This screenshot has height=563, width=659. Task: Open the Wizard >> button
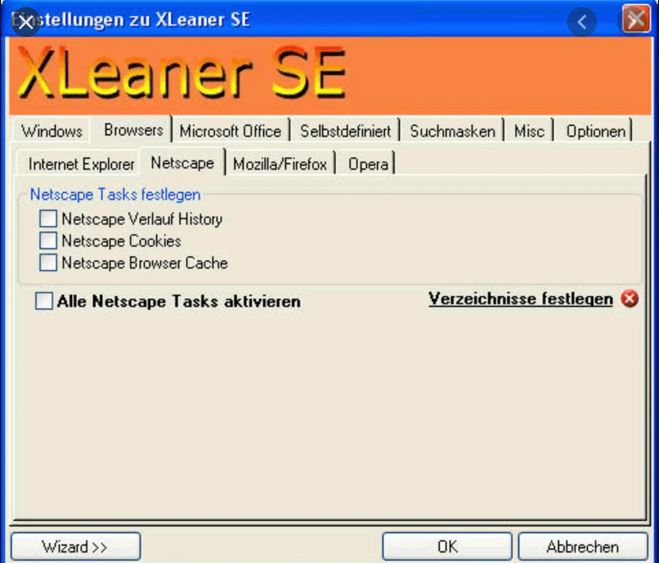point(76,547)
